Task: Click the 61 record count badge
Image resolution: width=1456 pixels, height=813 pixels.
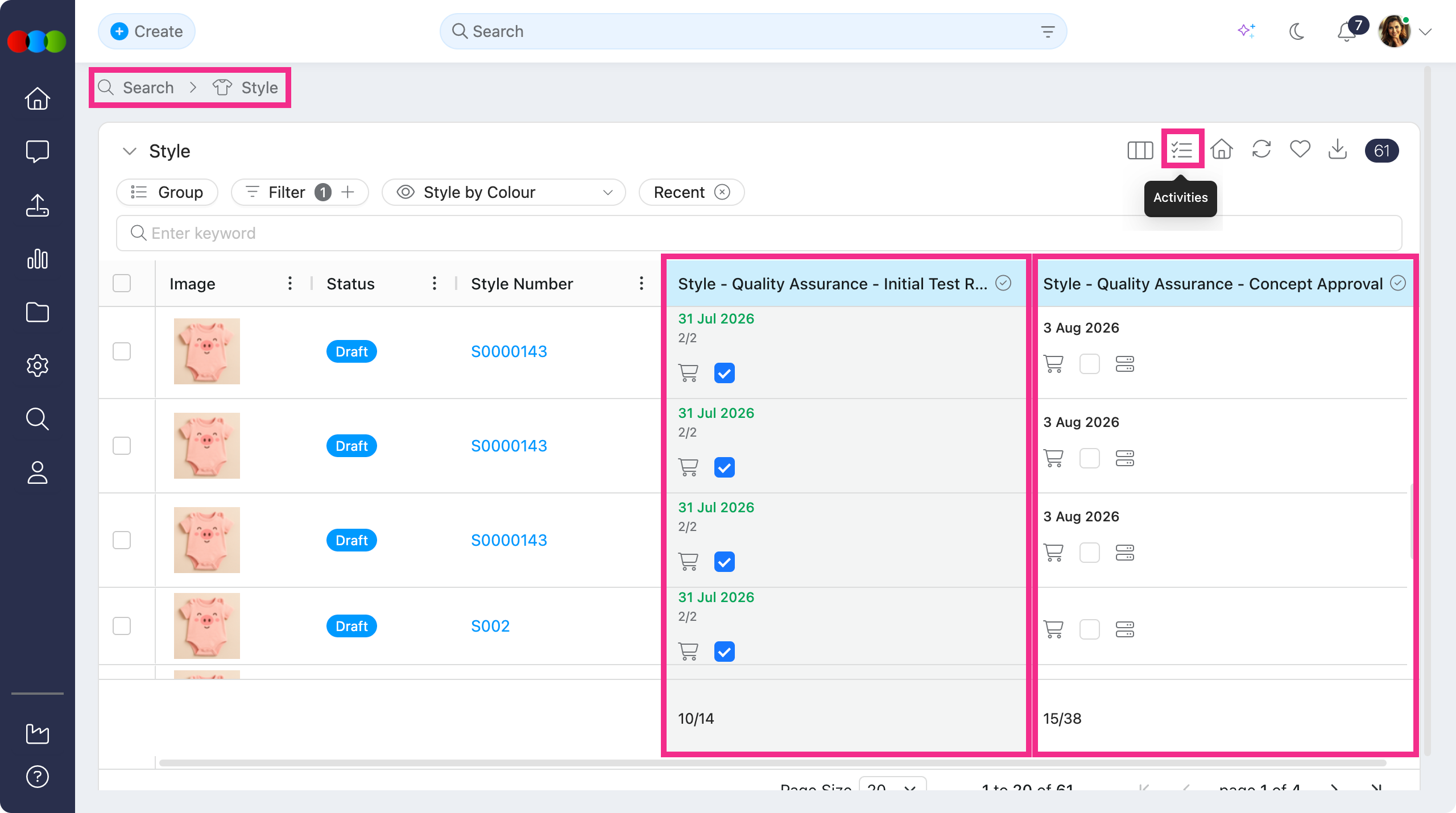Action: [1382, 151]
